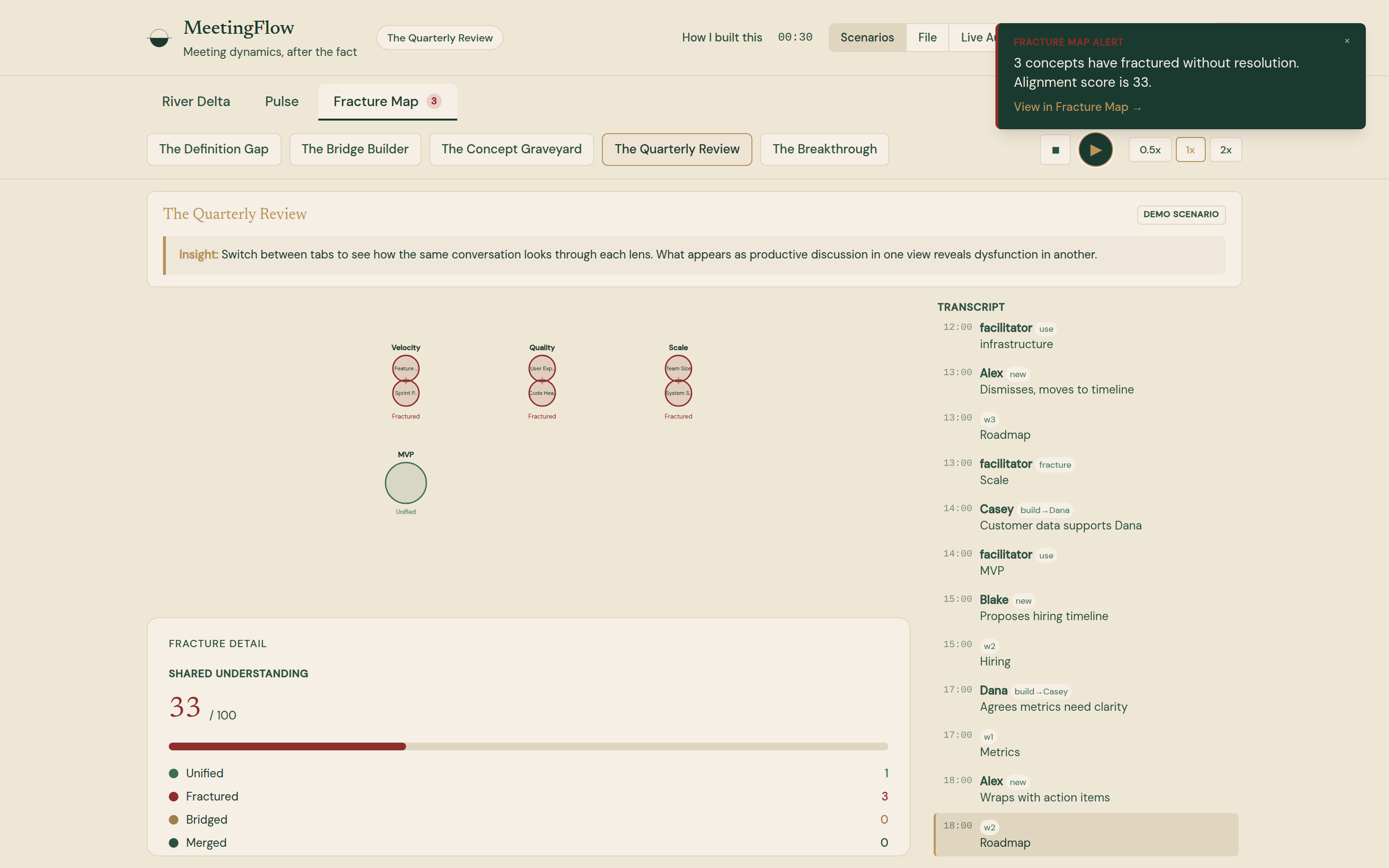This screenshot has height=868, width=1389.
Task: Select the 15:00 Blake hiring timeline entry
Action: click(x=1086, y=608)
